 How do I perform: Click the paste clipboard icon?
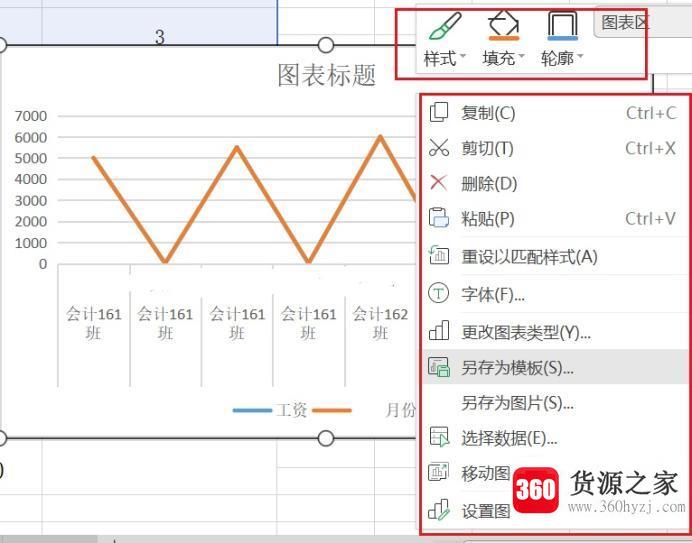(439, 218)
